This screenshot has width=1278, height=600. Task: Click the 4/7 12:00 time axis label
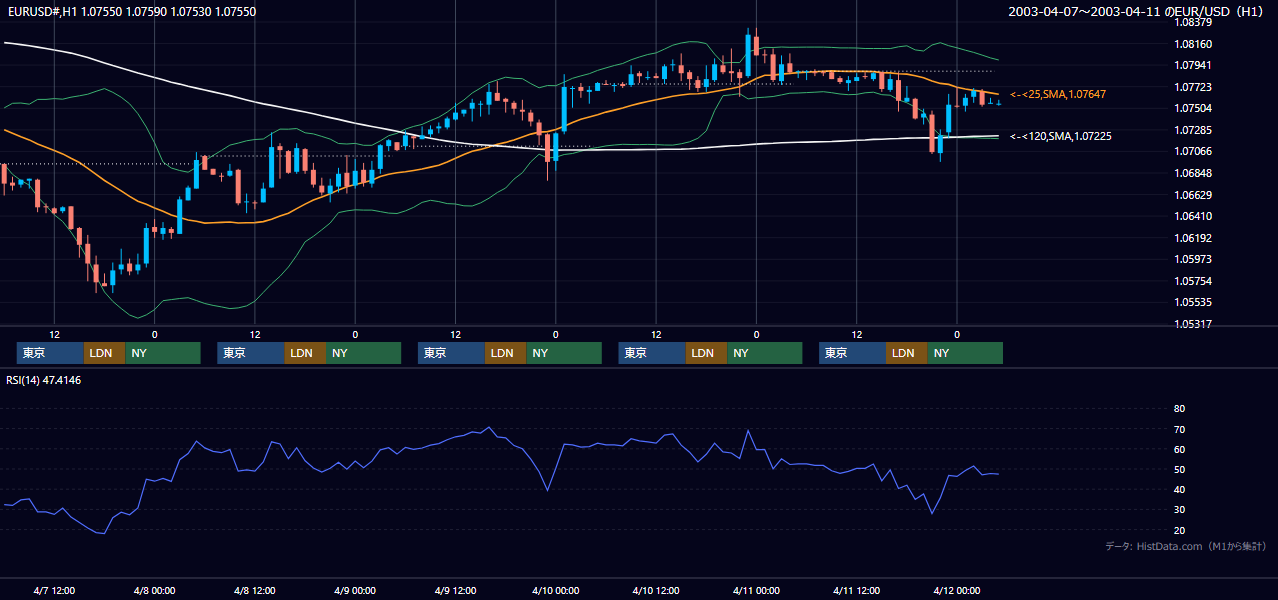(x=54, y=591)
